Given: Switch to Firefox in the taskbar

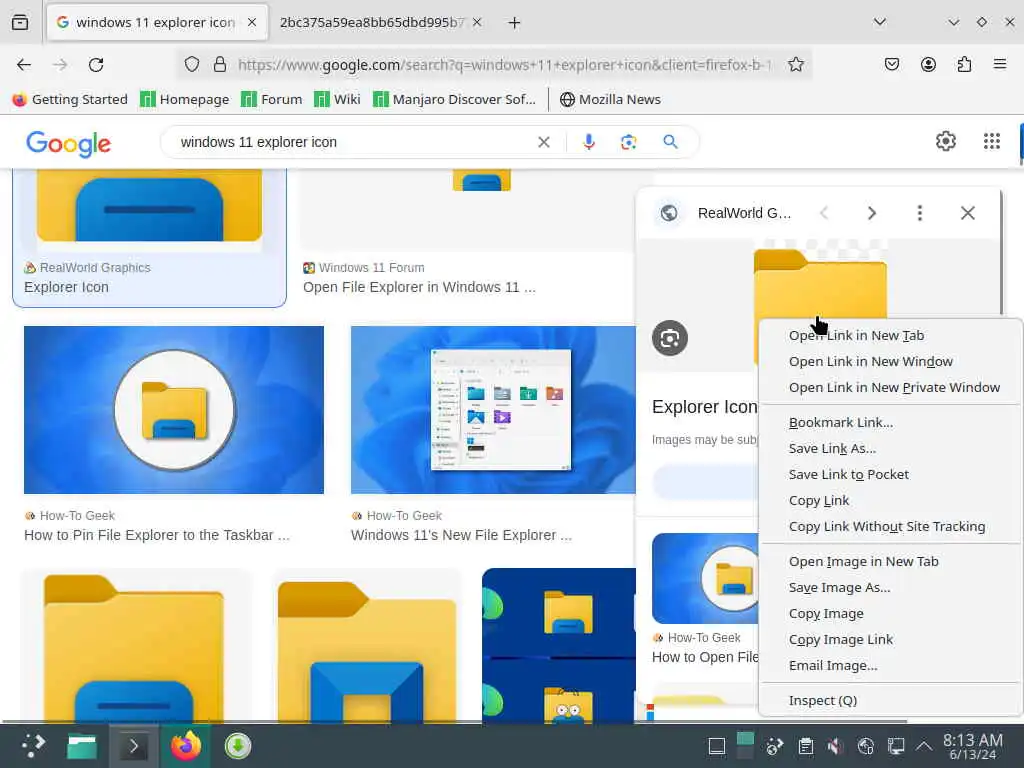Looking at the screenshot, I should (x=185, y=746).
